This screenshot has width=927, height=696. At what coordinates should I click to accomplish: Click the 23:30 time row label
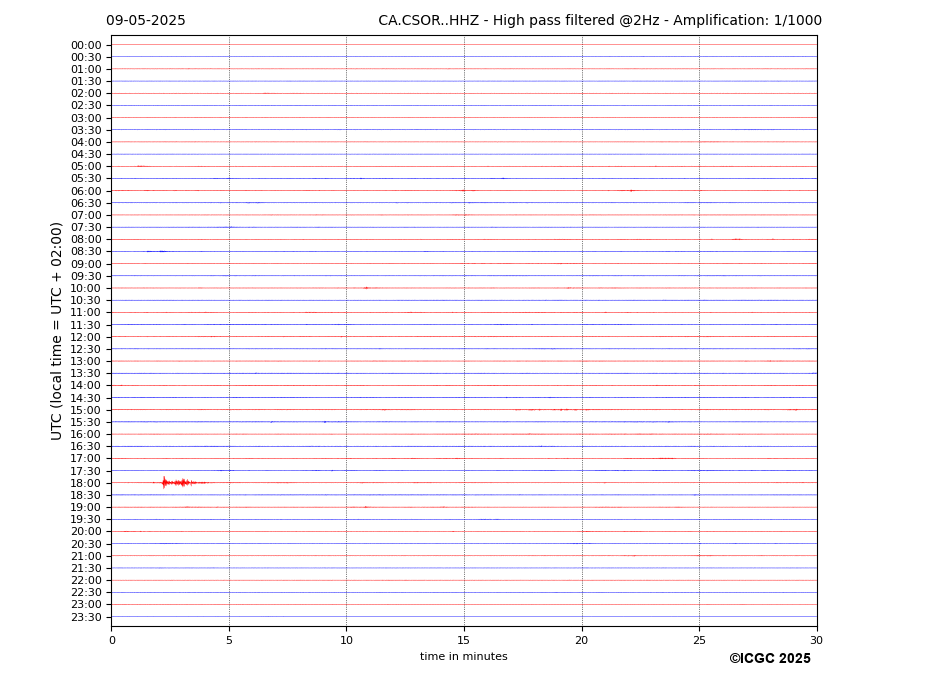86,617
